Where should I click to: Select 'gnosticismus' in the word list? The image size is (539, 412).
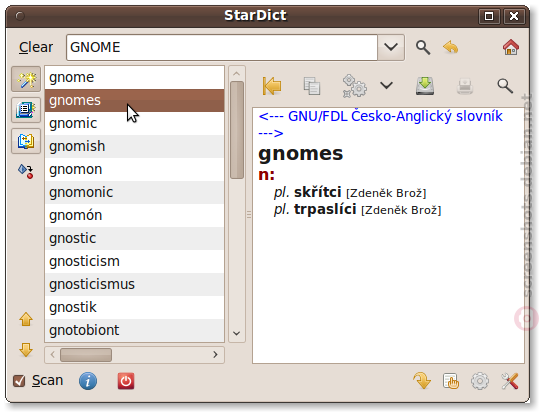(x=134, y=285)
